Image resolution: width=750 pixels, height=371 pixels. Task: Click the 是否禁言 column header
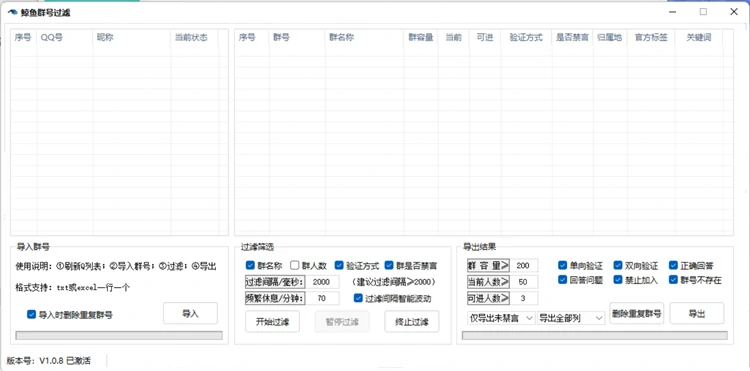(x=573, y=37)
